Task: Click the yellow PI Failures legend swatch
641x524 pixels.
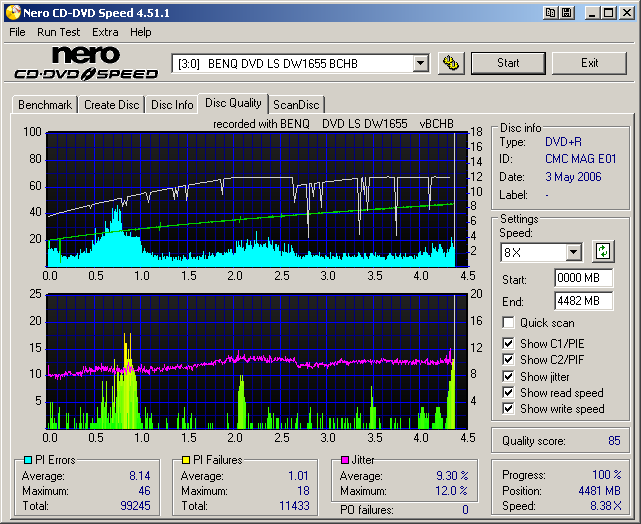Action: pos(186,460)
